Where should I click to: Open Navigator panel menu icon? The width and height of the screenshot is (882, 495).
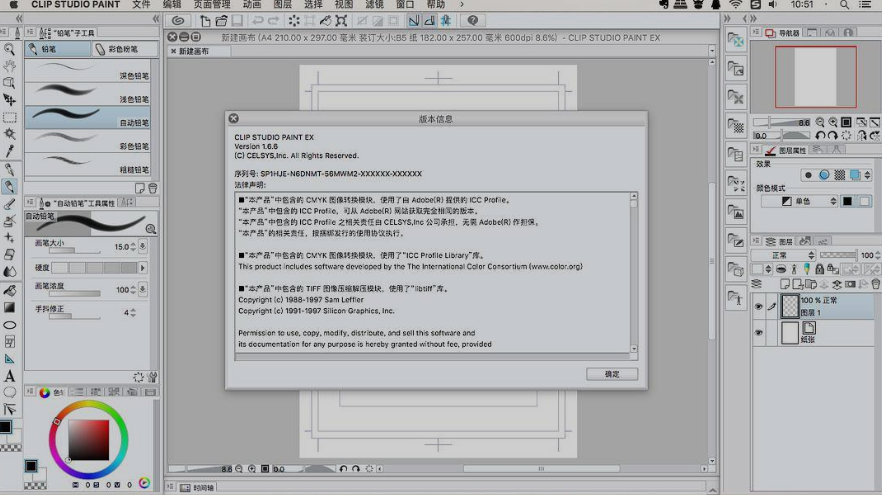point(756,33)
